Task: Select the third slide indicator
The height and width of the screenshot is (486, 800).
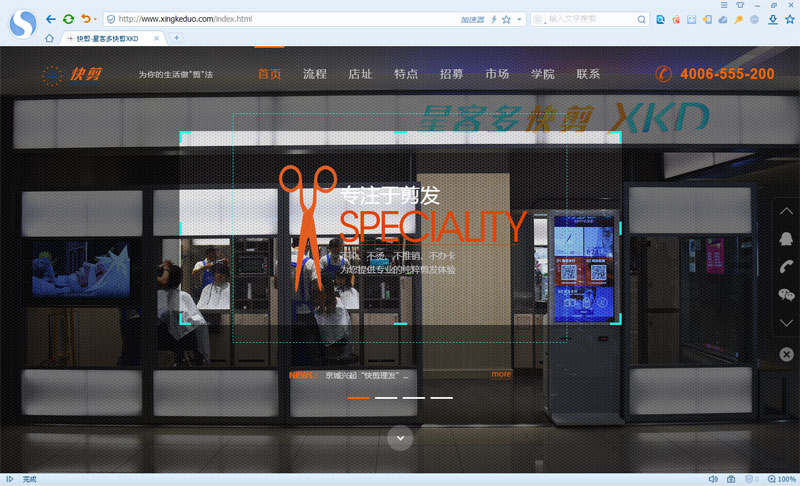Action: 414,398
